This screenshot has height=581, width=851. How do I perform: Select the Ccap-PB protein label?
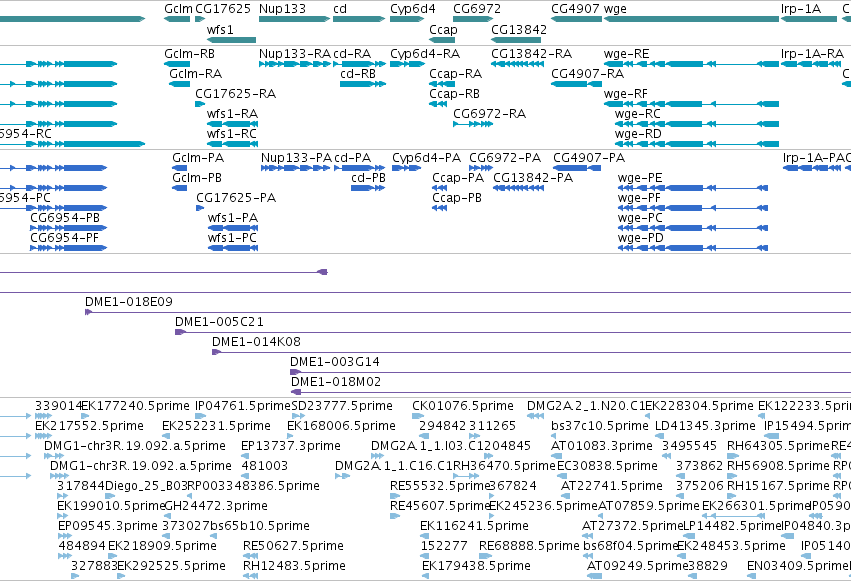pos(457,199)
